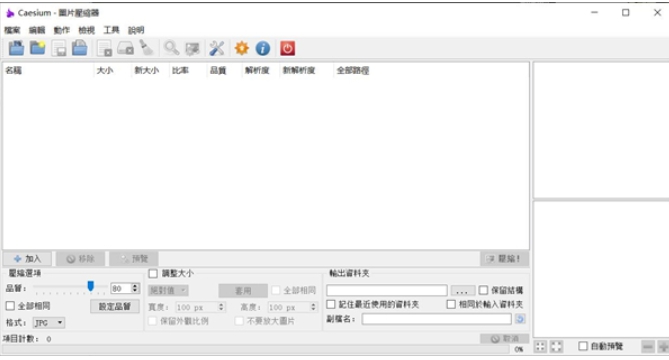Open the 檔案 menu
The width and height of the screenshot is (669, 360).
(x=12, y=30)
